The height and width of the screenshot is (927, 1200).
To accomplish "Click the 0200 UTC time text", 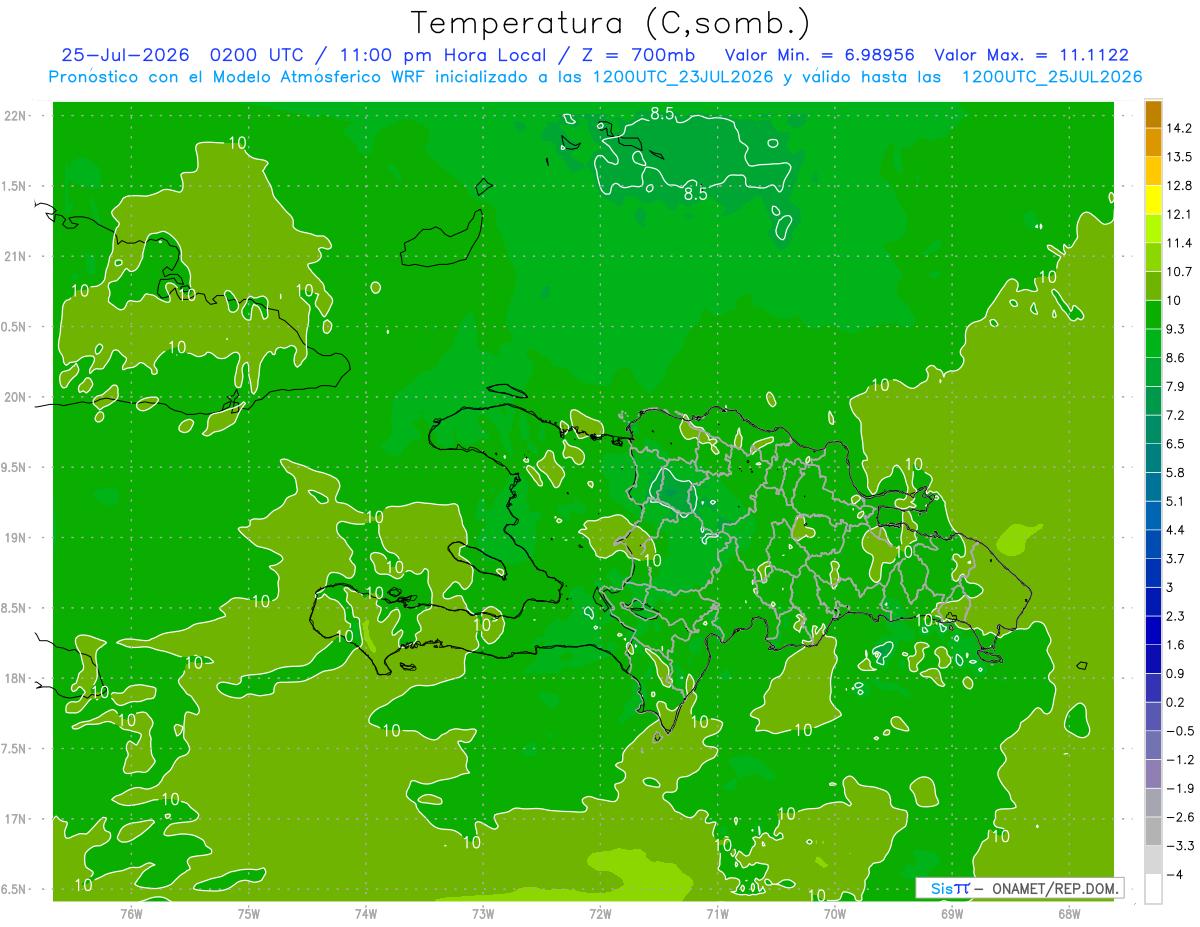I will [x=255, y=55].
